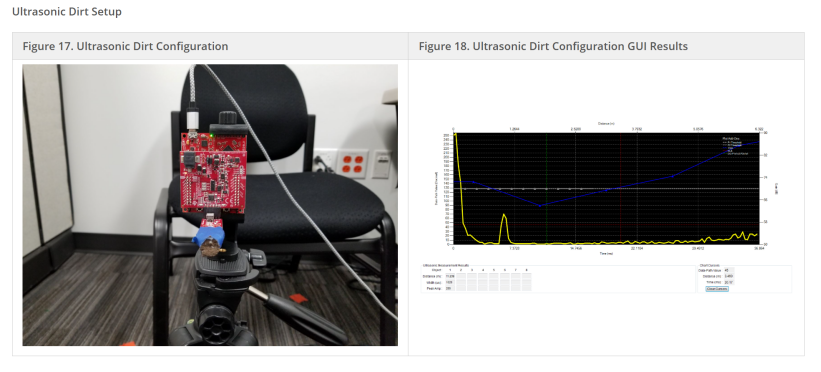821x372 pixels.
Task: Click the Chart Cursors Time (ms) field
Action: point(729,282)
